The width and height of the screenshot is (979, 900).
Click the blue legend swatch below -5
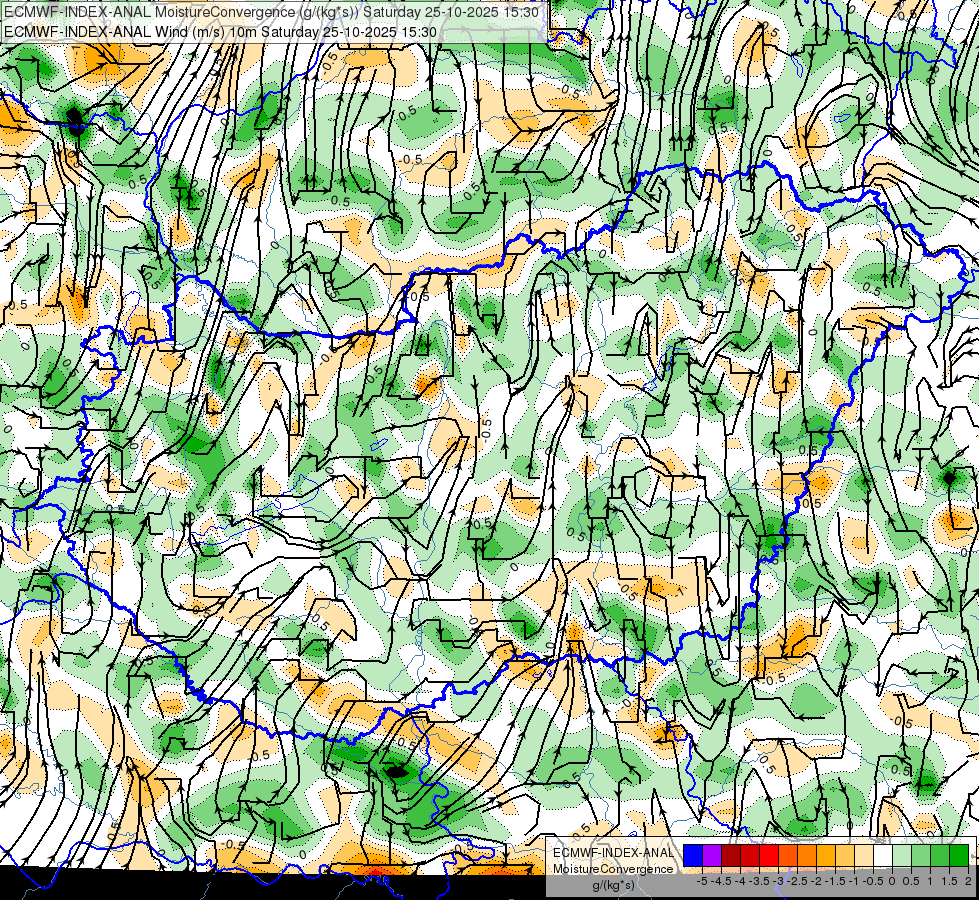pyautogui.click(x=693, y=856)
